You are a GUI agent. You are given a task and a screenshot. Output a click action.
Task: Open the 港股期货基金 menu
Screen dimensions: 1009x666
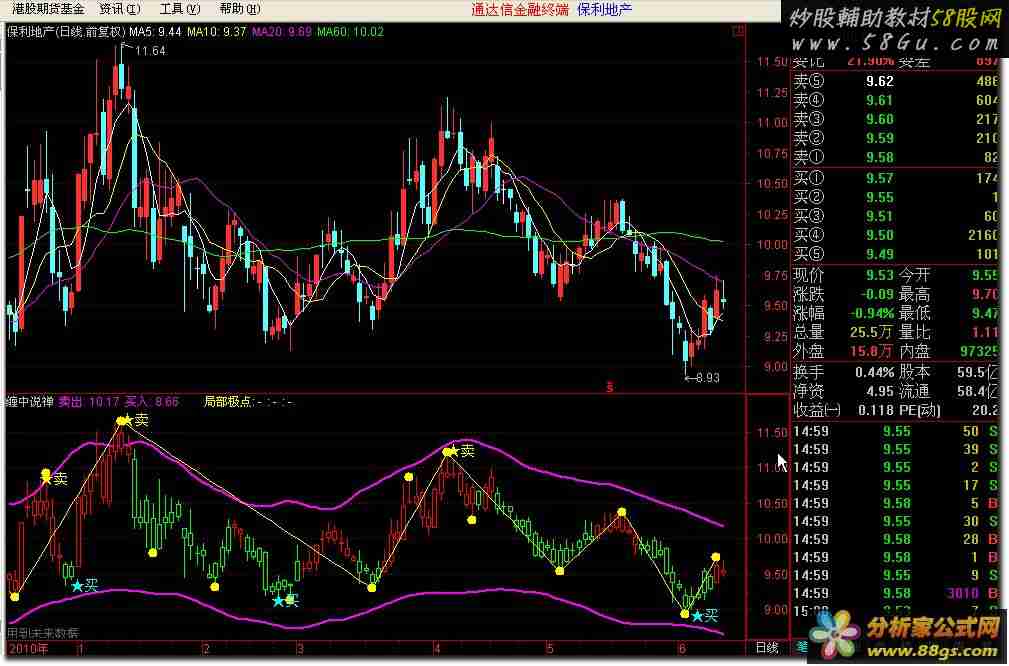(x=48, y=9)
